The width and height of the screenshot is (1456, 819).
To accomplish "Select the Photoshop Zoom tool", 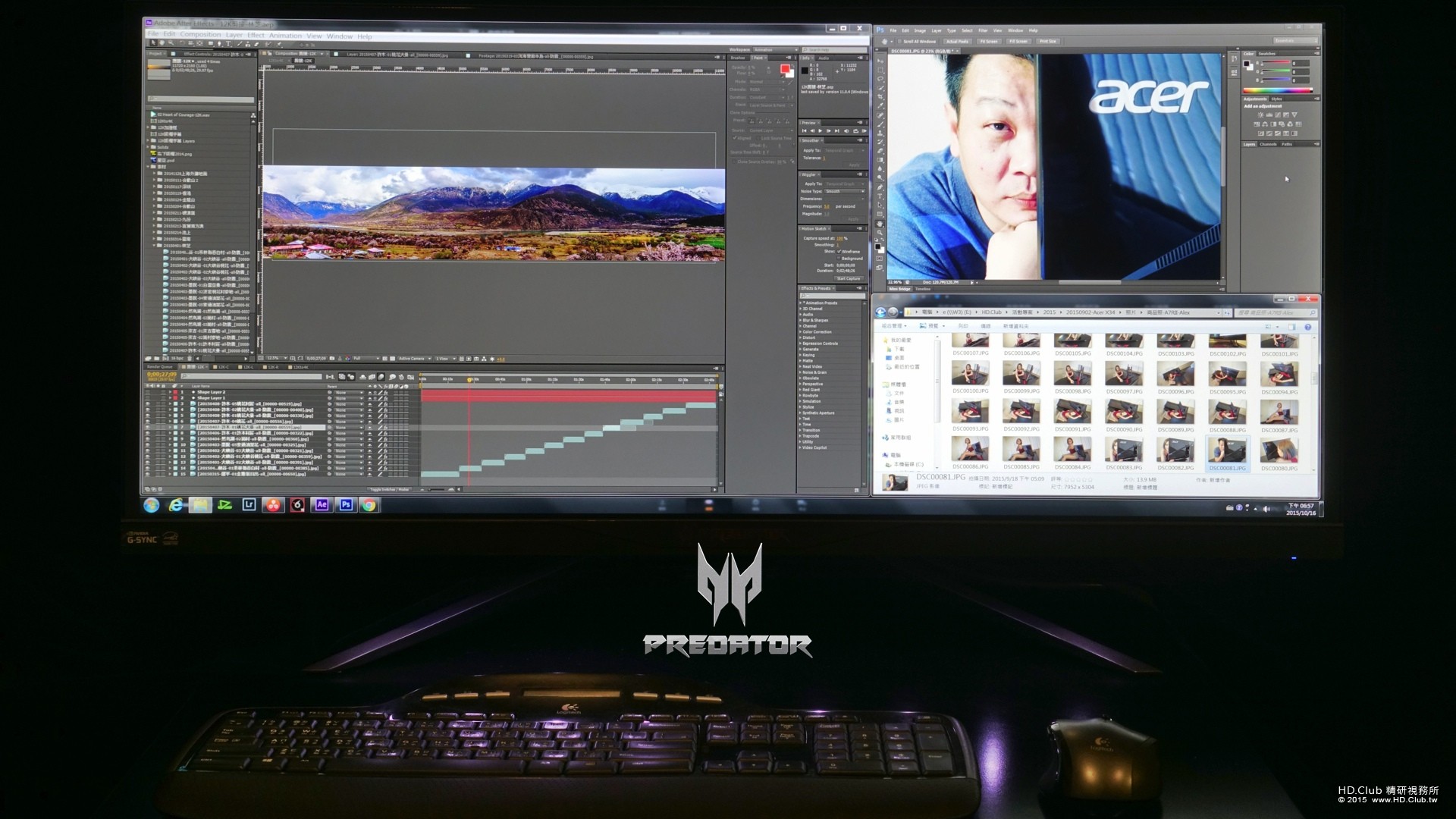I will (x=880, y=232).
